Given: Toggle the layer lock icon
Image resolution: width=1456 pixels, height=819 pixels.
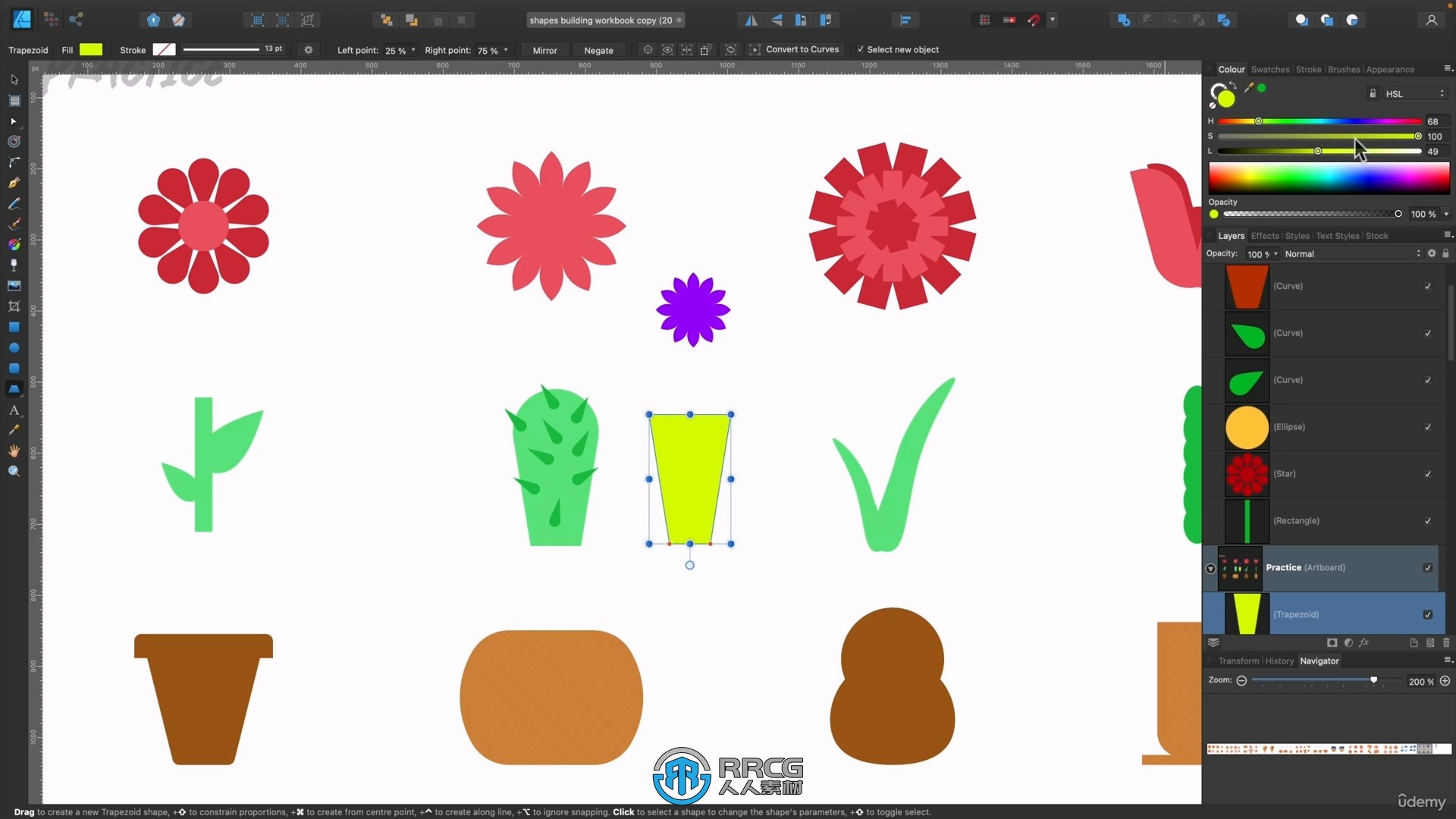Looking at the screenshot, I should (x=1445, y=253).
